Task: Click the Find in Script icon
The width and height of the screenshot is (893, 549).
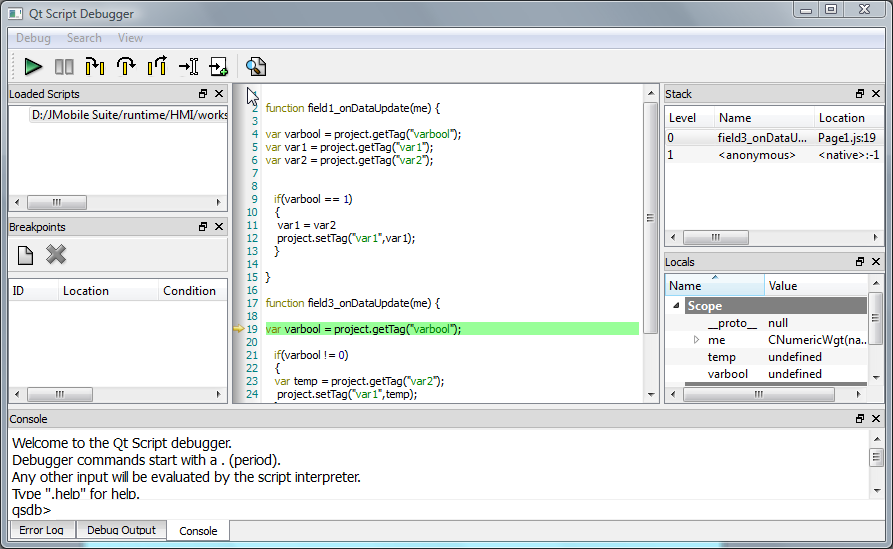Action: click(256, 67)
